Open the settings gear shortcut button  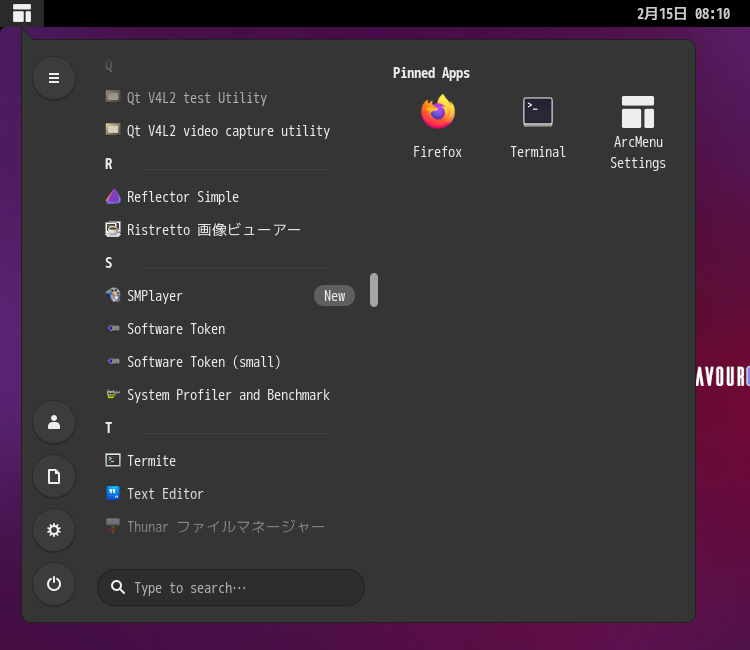tap(54, 530)
